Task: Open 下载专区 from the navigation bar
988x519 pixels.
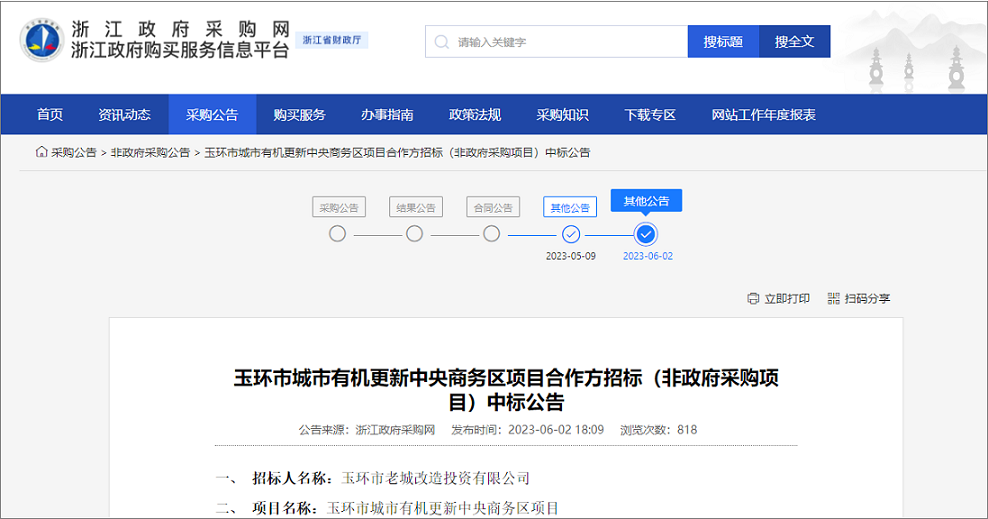Action: (650, 115)
